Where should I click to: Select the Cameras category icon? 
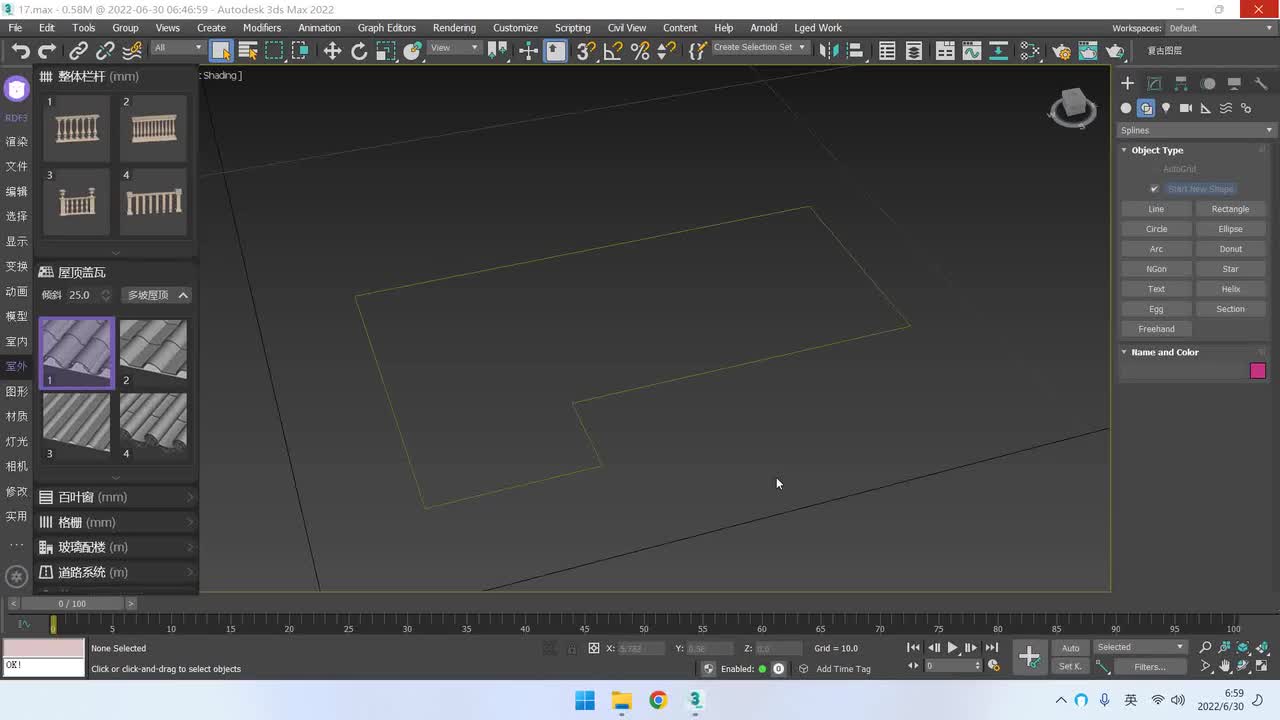(1186, 108)
